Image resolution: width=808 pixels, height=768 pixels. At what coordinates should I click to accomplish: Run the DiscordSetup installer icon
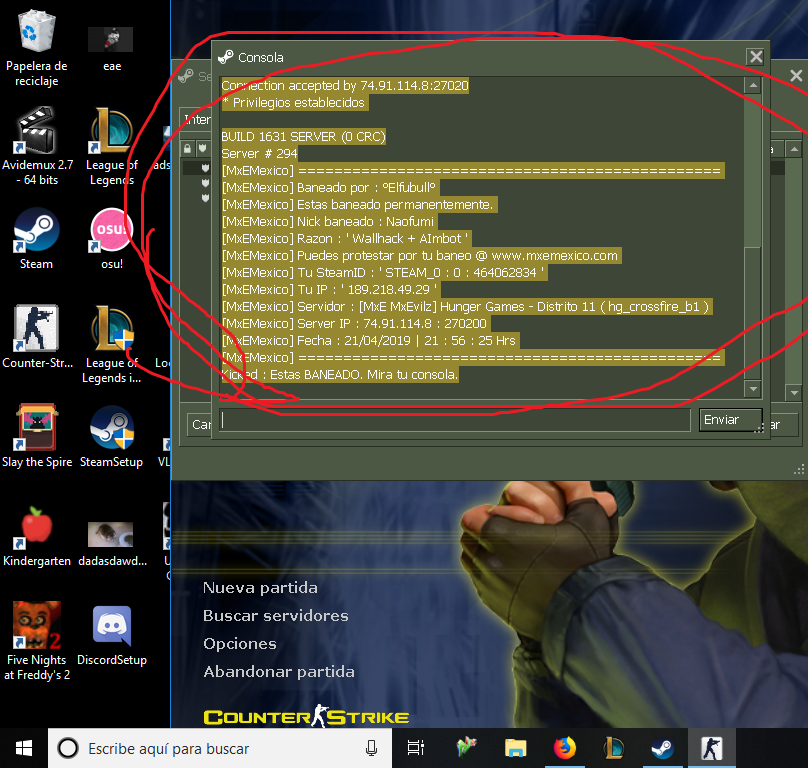pyautogui.click(x=112, y=636)
